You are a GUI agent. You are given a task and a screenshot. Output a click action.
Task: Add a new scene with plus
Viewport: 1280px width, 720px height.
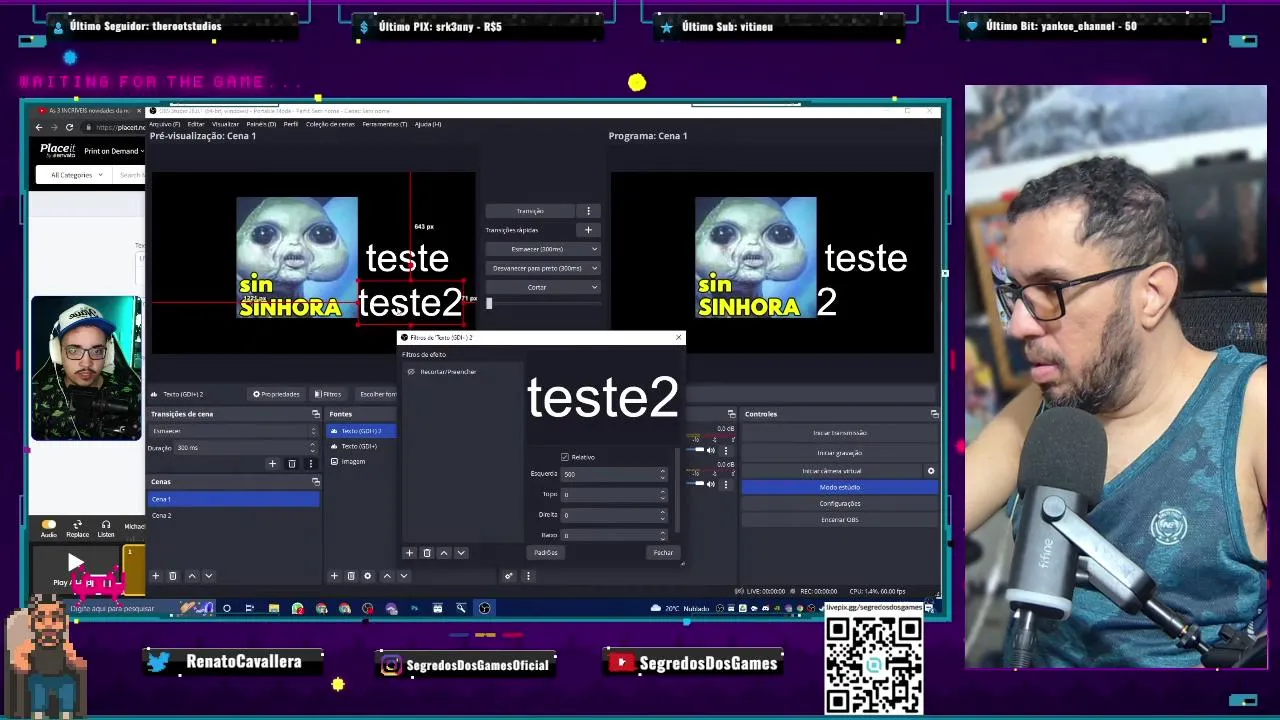pyautogui.click(x=155, y=576)
